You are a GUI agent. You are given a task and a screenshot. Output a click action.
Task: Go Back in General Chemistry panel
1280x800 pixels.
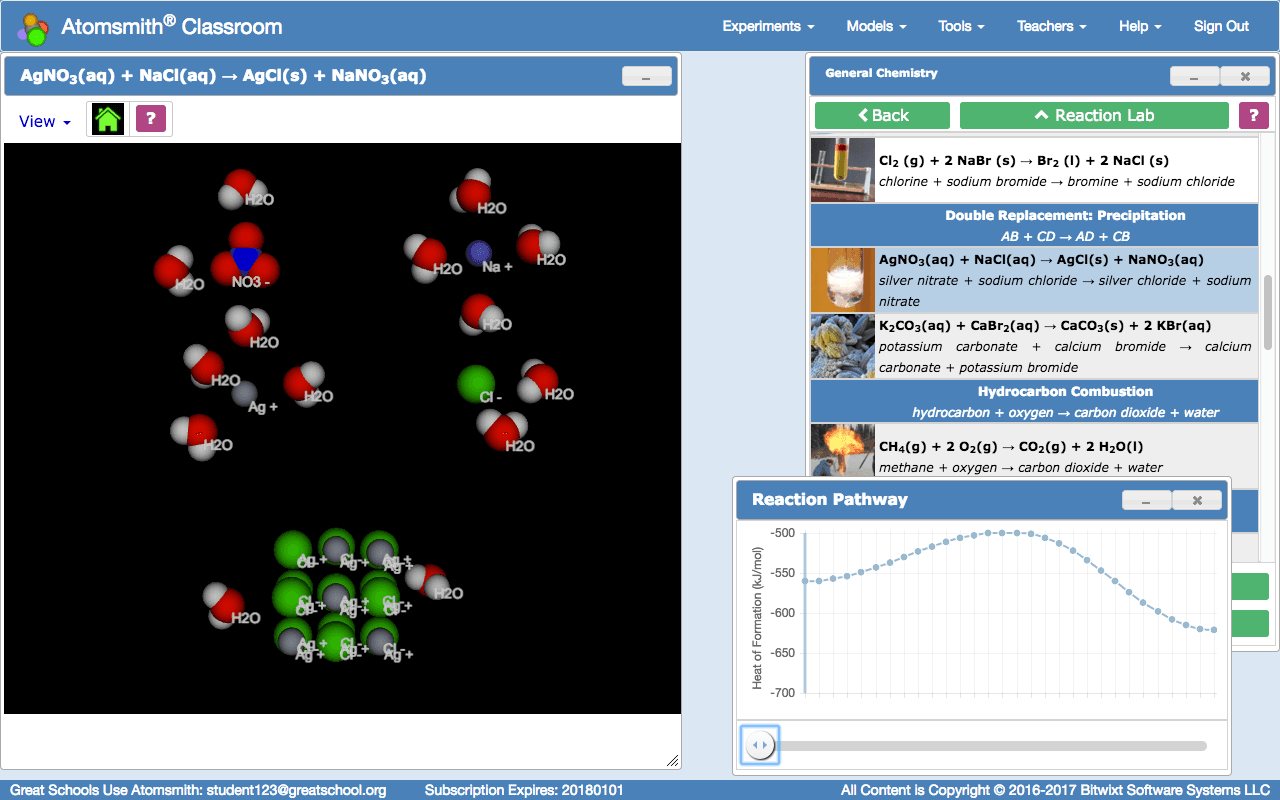tap(882, 115)
